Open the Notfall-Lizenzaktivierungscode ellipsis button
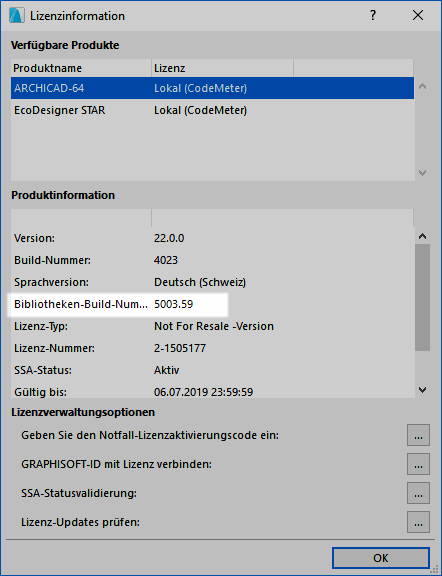The image size is (442, 576). pyautogui.click(x=418, y=435)
